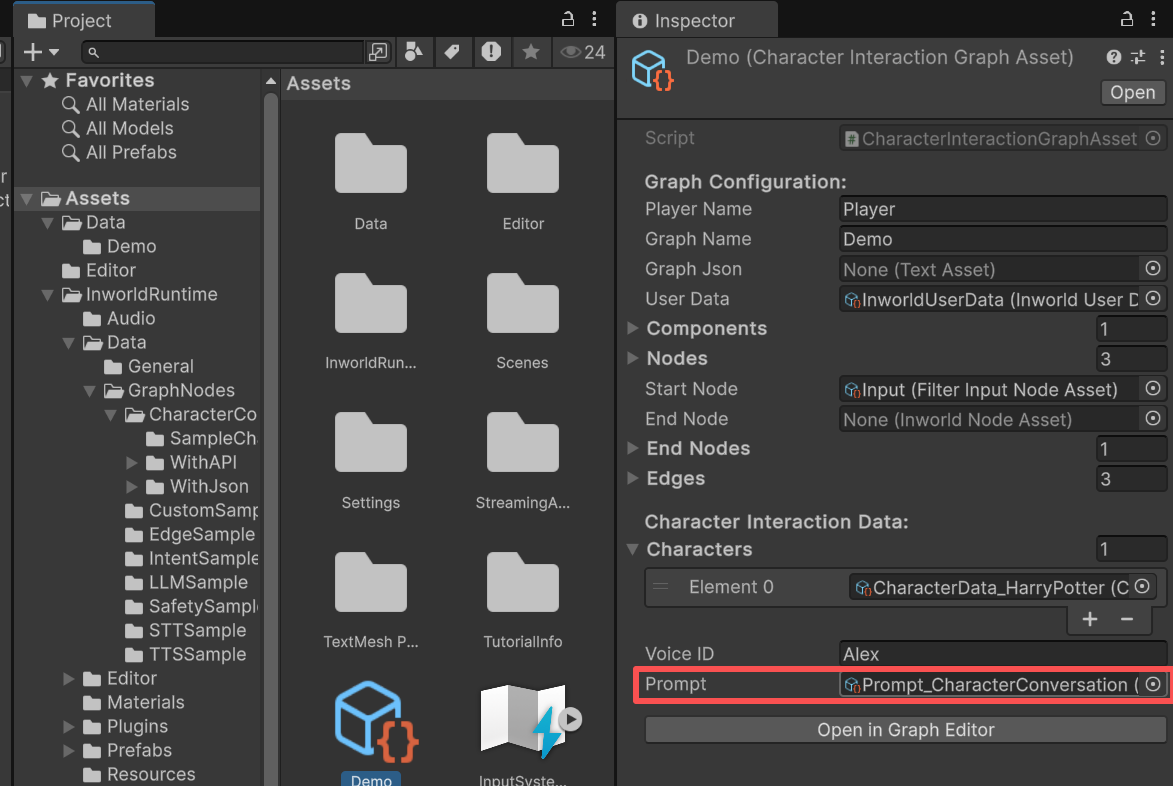Image resolution: width=1173 pixels, height=786 pixels.
Task: Open the Inspector panel three-dot menu
Action: point(1153,19)
